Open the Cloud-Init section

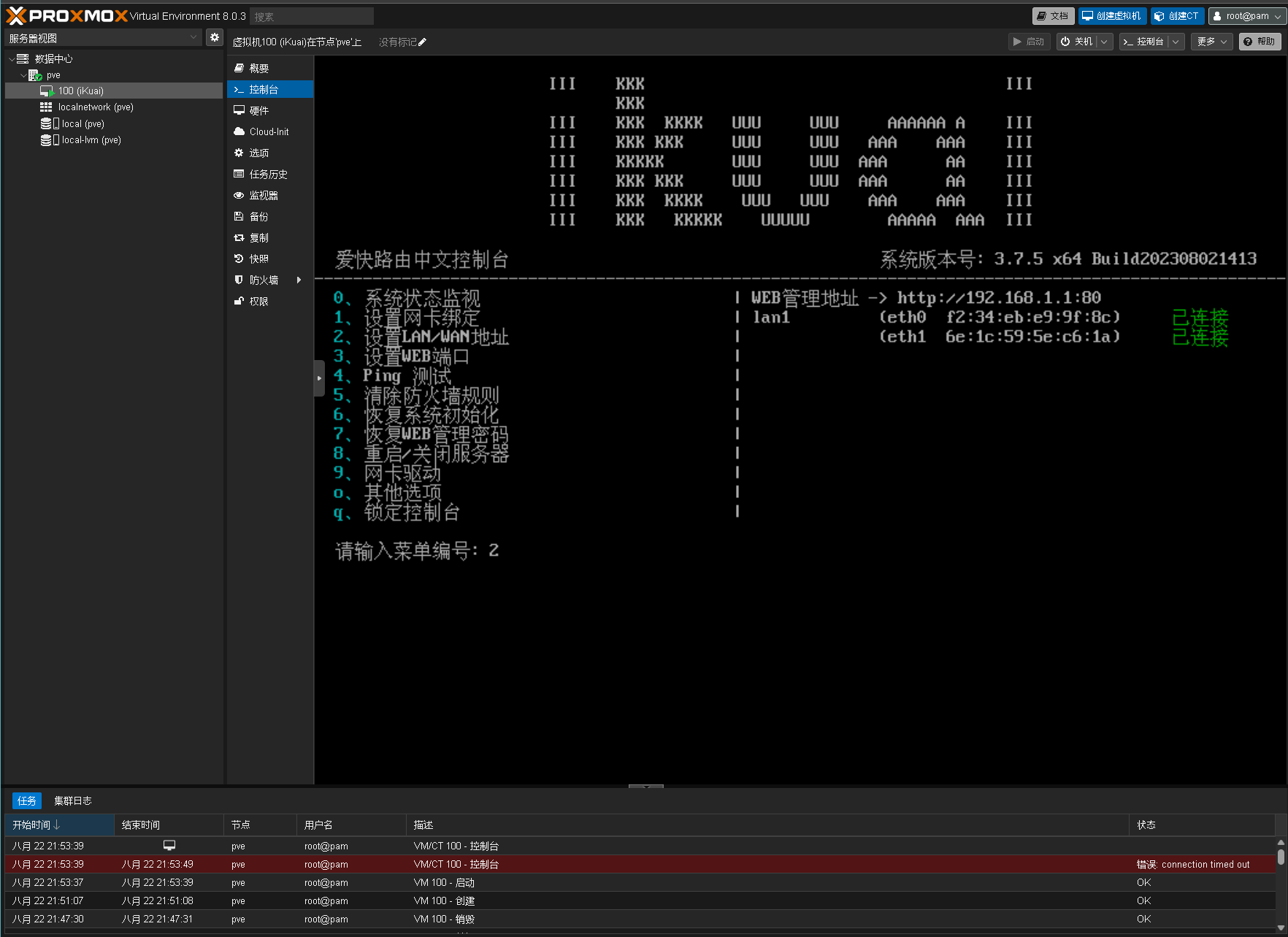[269, 132]
